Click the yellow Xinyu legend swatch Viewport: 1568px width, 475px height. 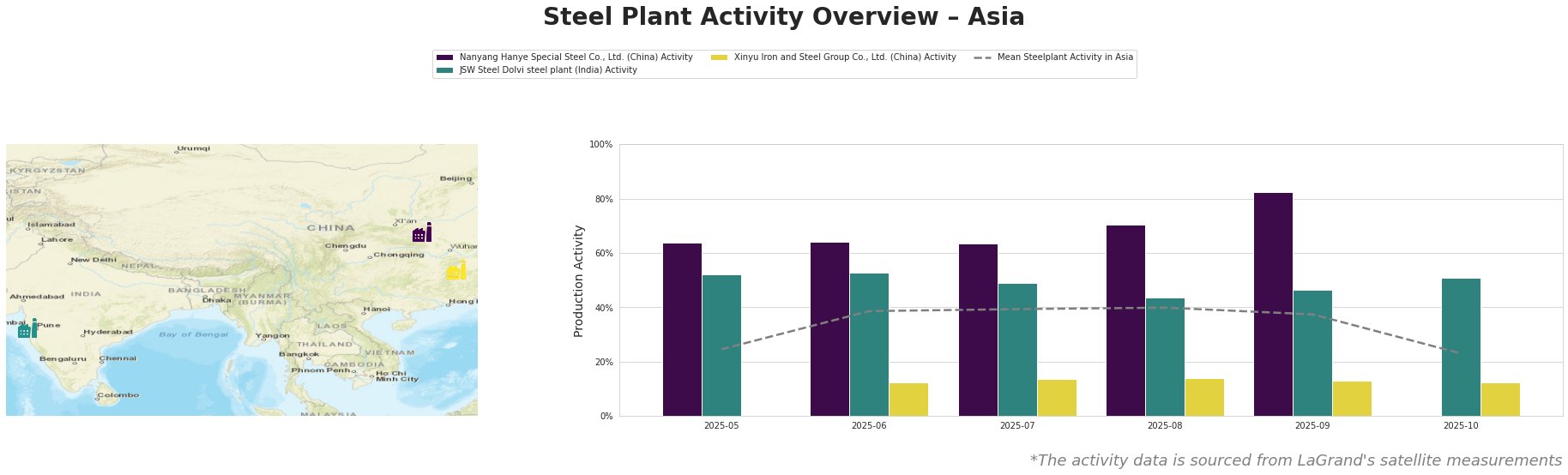pos(719,57)
